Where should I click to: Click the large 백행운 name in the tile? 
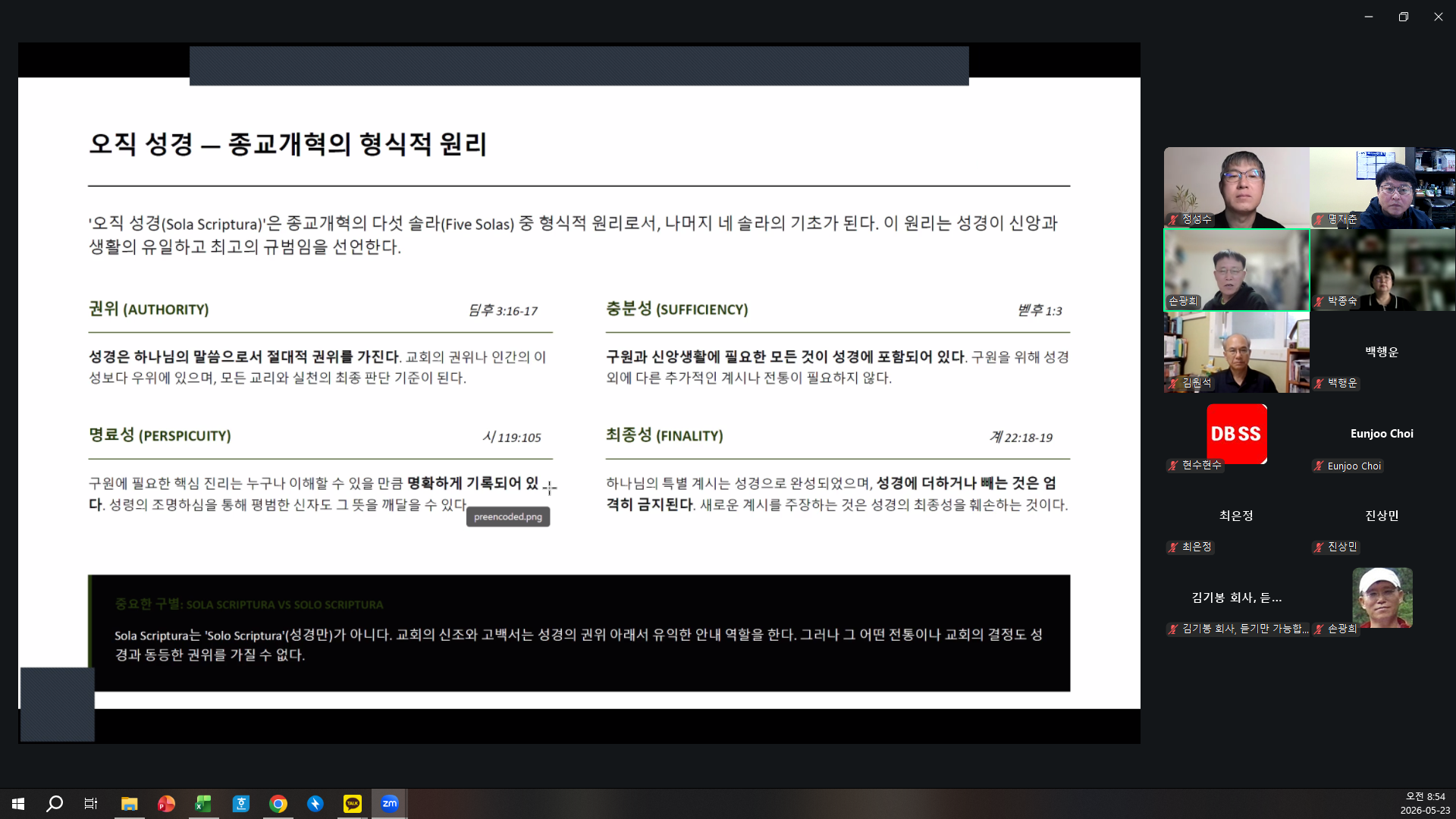coord(1382,352)
